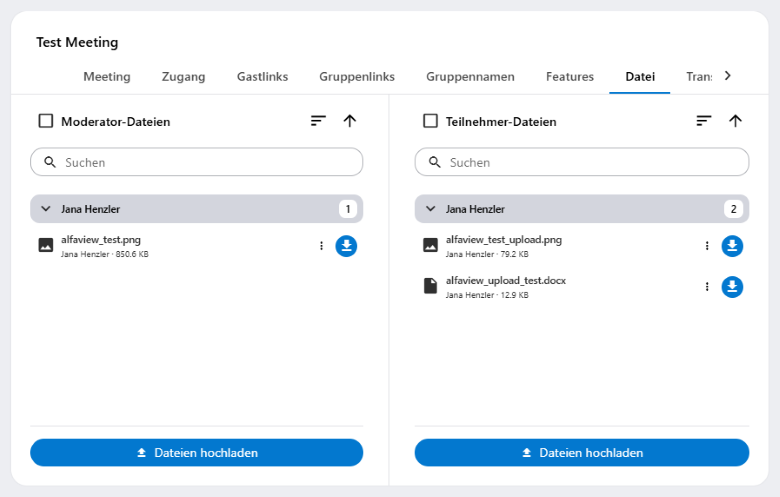The height and width of the screenshot is (497, 780).
Task: Select all Moderator-Dateien checkbox
Action: click(x=46, y=121)
